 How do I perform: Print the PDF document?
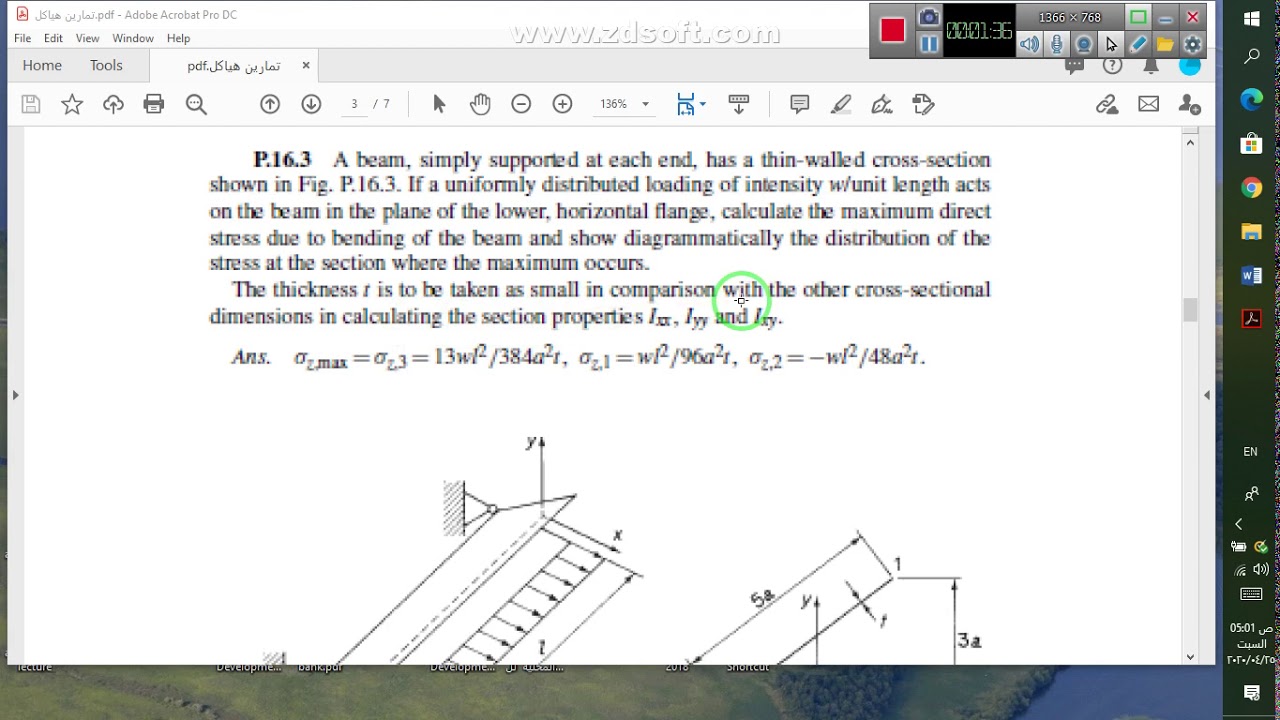click(x=154, y=104)
